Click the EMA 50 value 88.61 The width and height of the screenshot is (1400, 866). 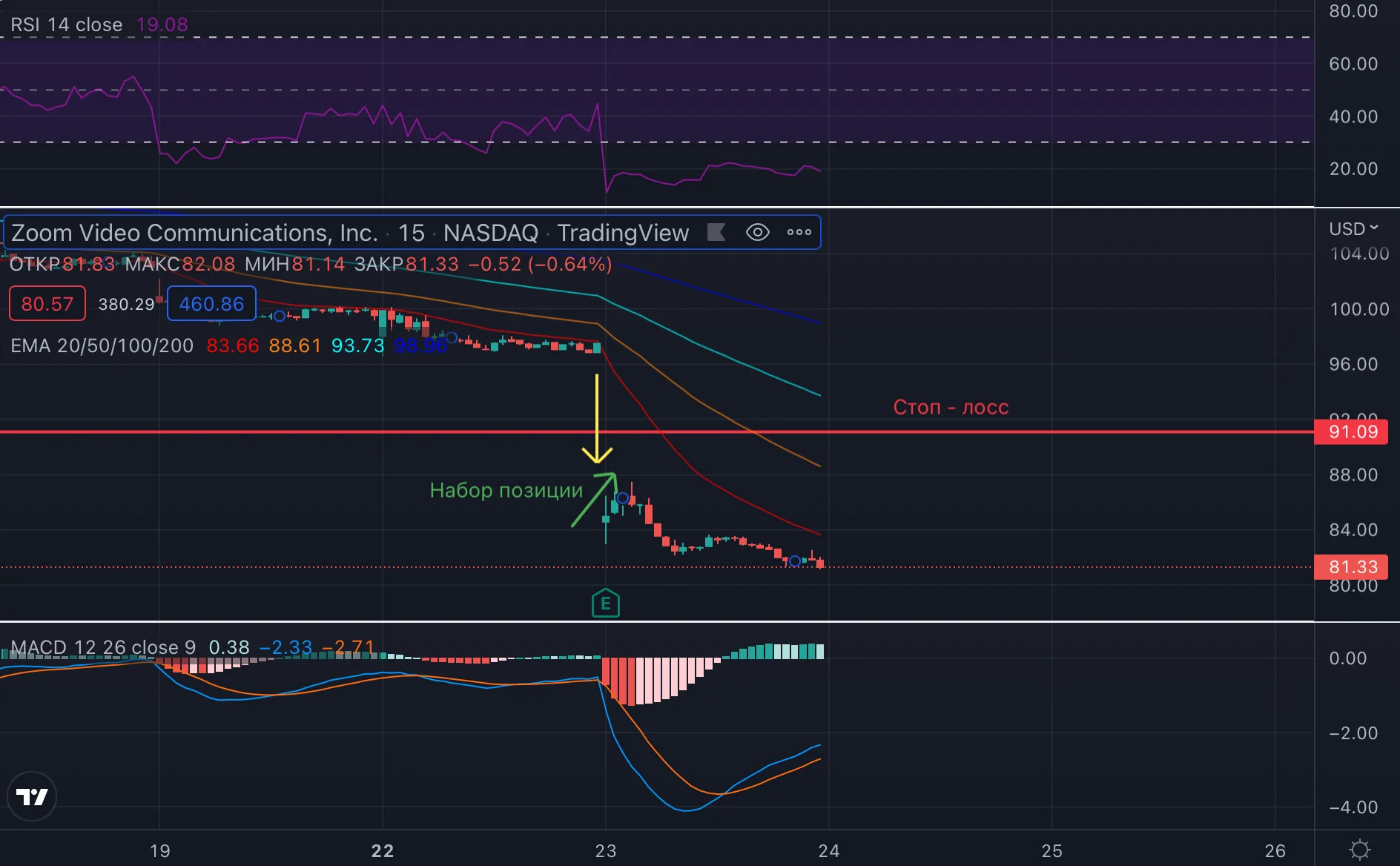pos(295,346)
